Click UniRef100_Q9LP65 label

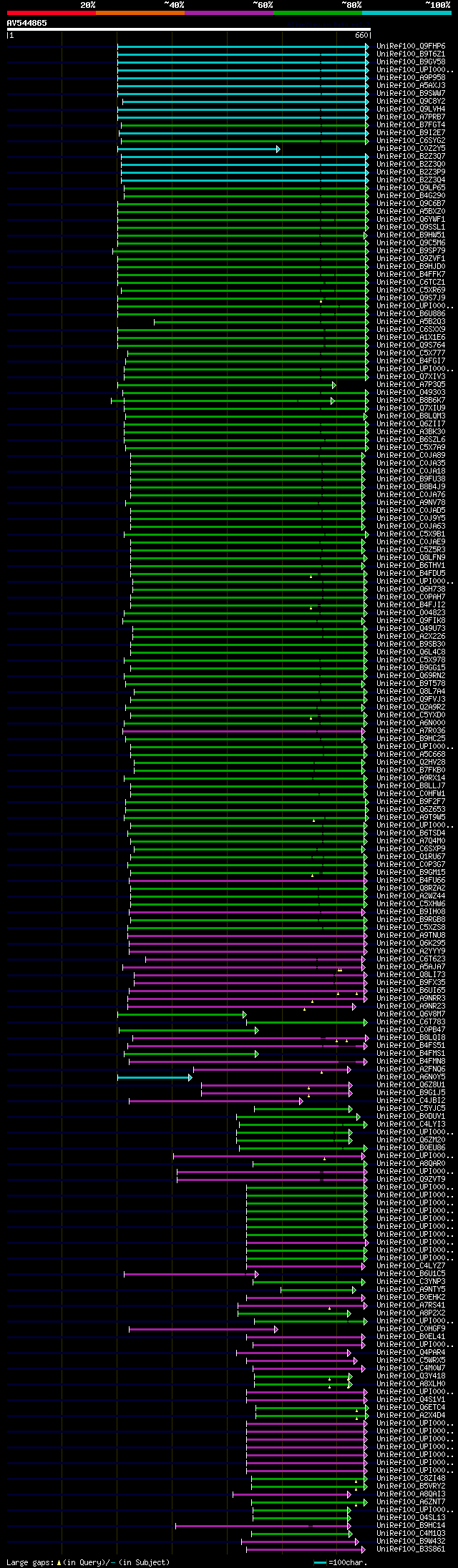point(411,188)
